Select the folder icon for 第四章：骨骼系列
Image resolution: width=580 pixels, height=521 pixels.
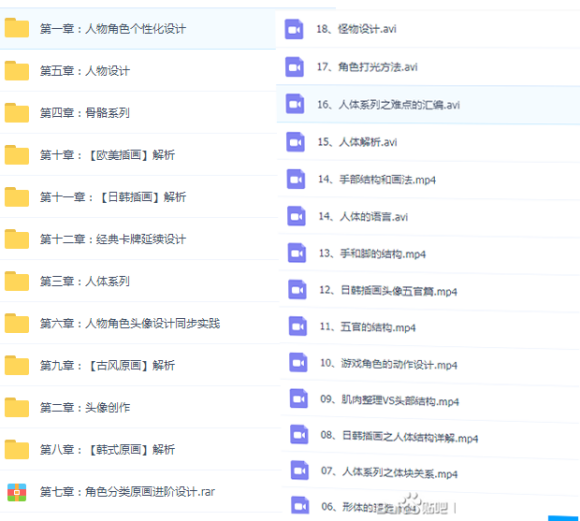pos(17,112)
